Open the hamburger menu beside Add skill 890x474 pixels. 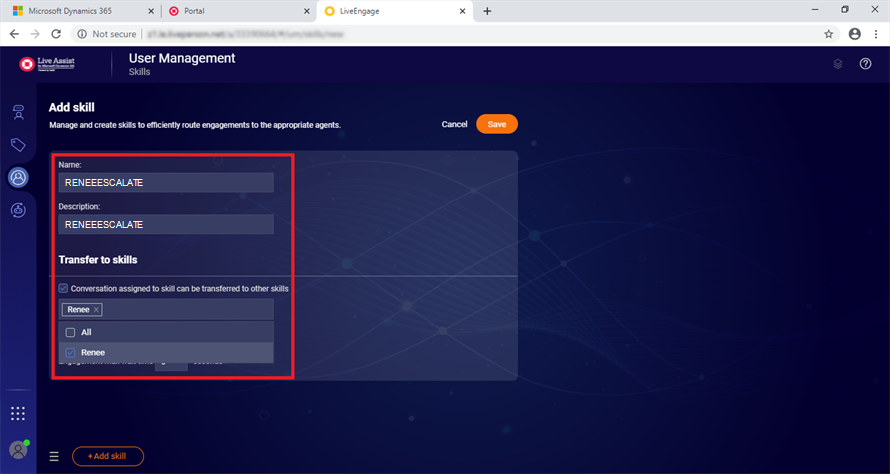pos(55,456)
